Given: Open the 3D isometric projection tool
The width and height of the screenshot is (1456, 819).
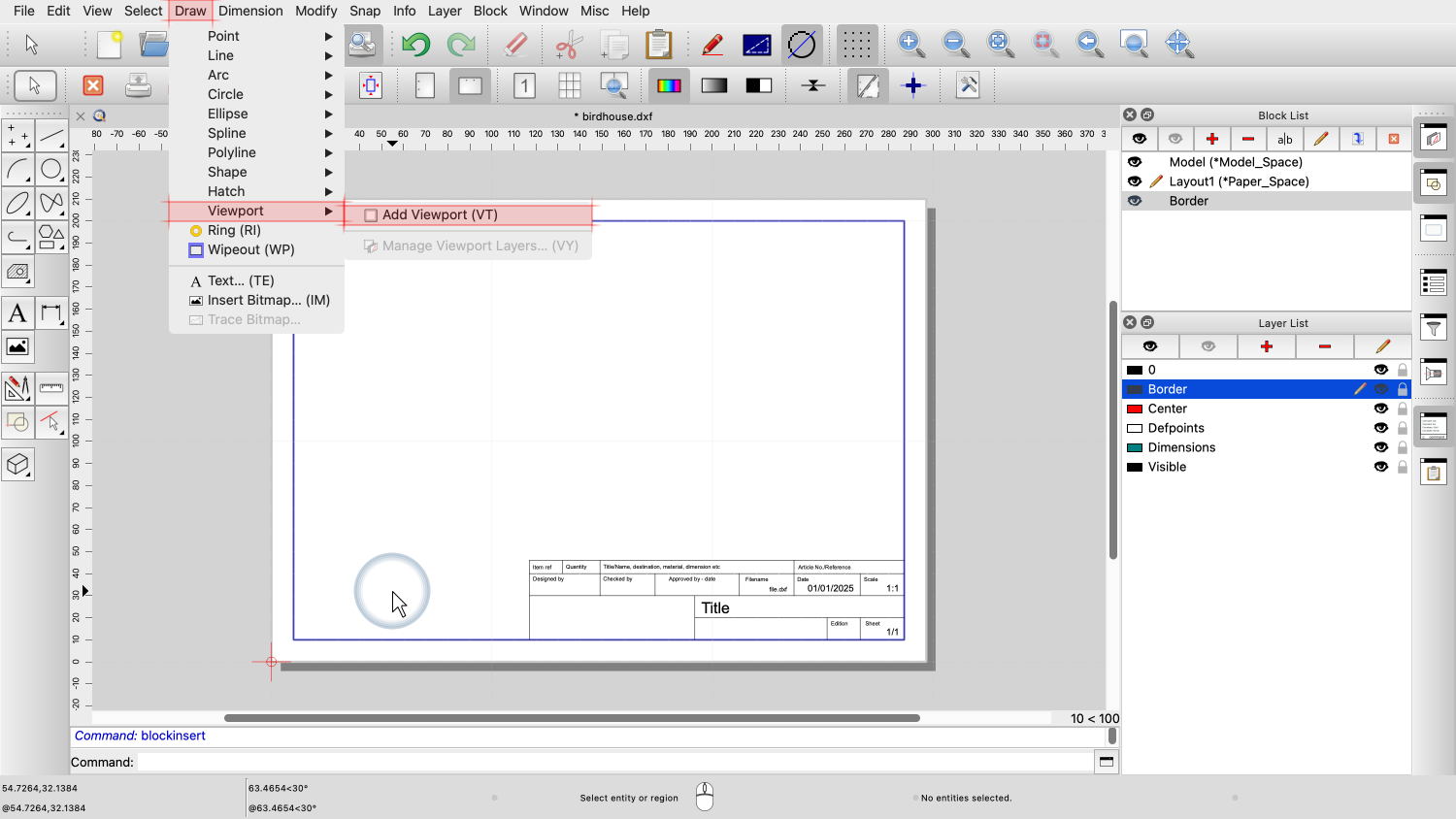Looking at the screenshot, I should pyautogui.click(x=17, y=465).
